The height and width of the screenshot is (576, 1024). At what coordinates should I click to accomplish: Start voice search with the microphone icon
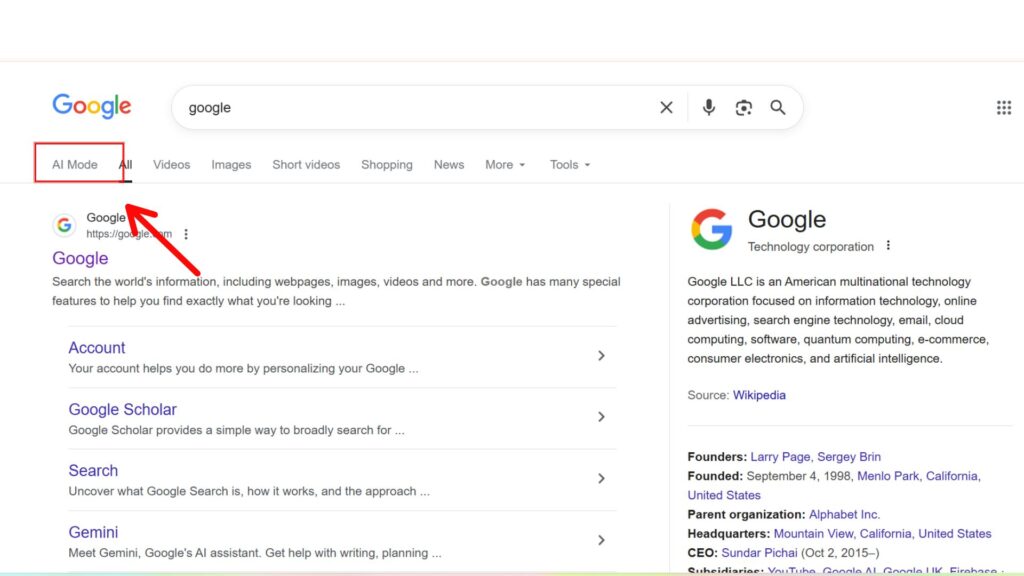click(x=709, y=108)
